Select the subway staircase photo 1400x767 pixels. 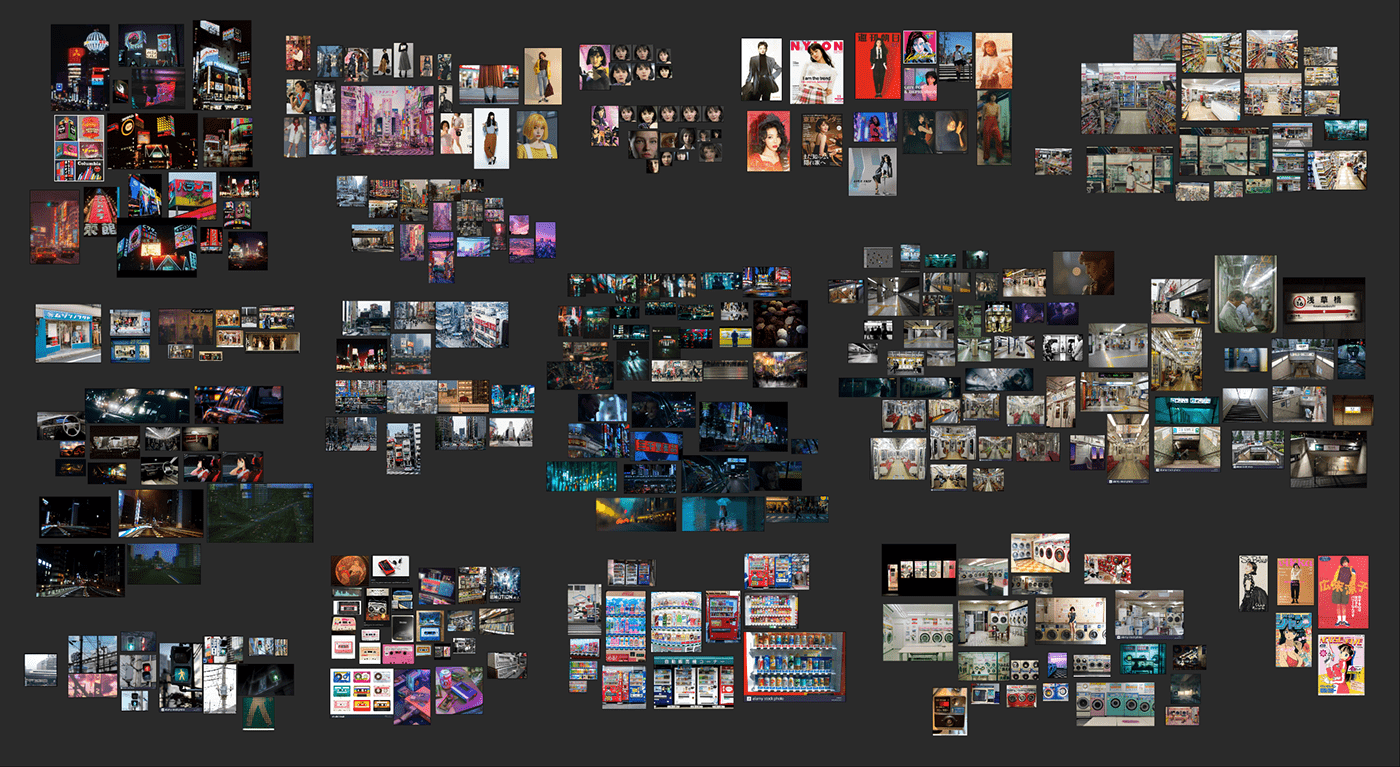tap(1244, 404)
